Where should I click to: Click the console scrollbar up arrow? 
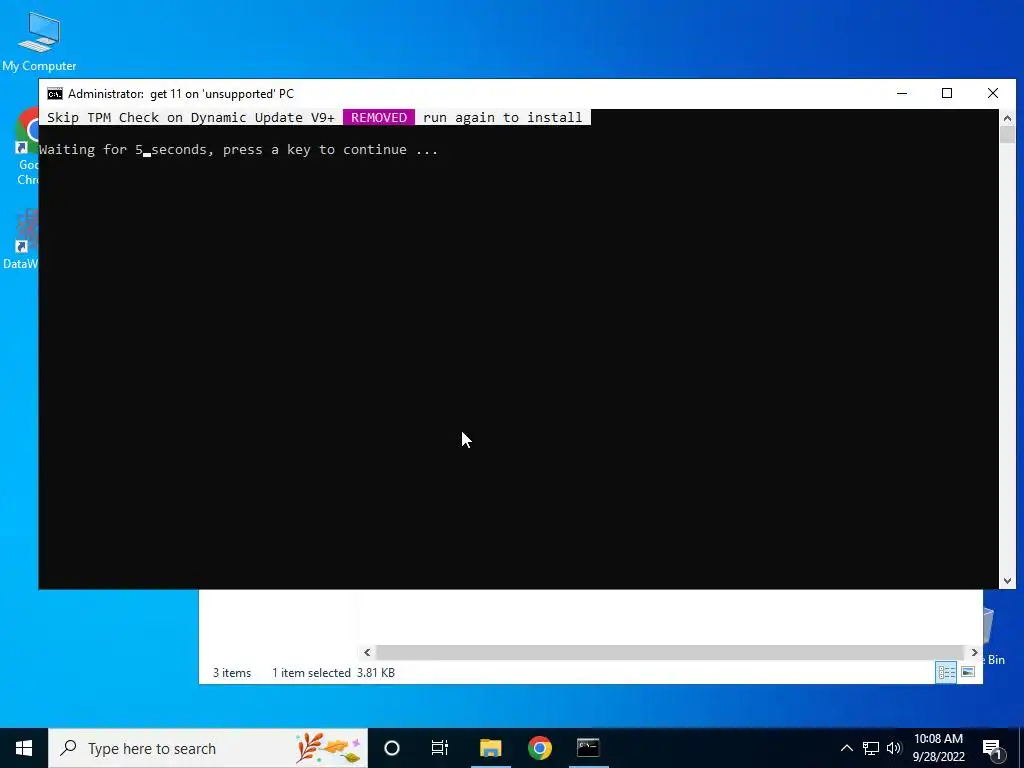(x=1007, y=118)
